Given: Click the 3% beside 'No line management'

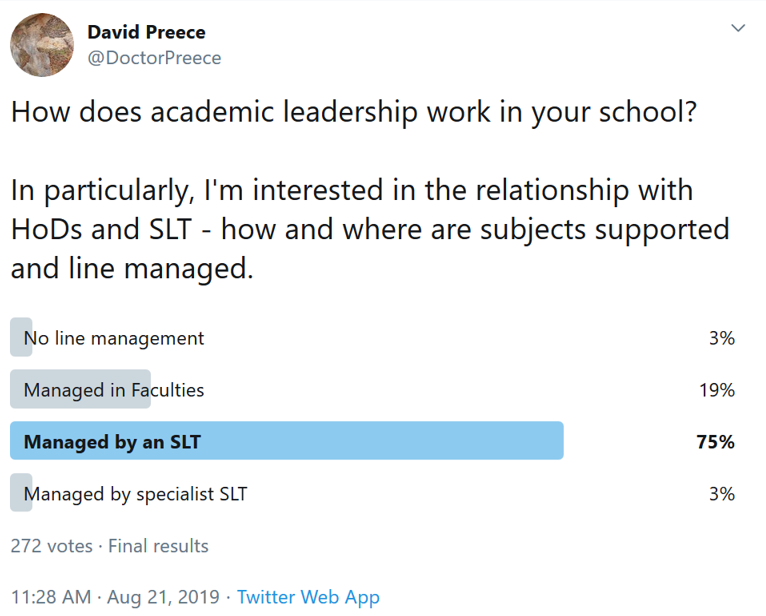Looking at the screenshot, I should pos(722,338).
